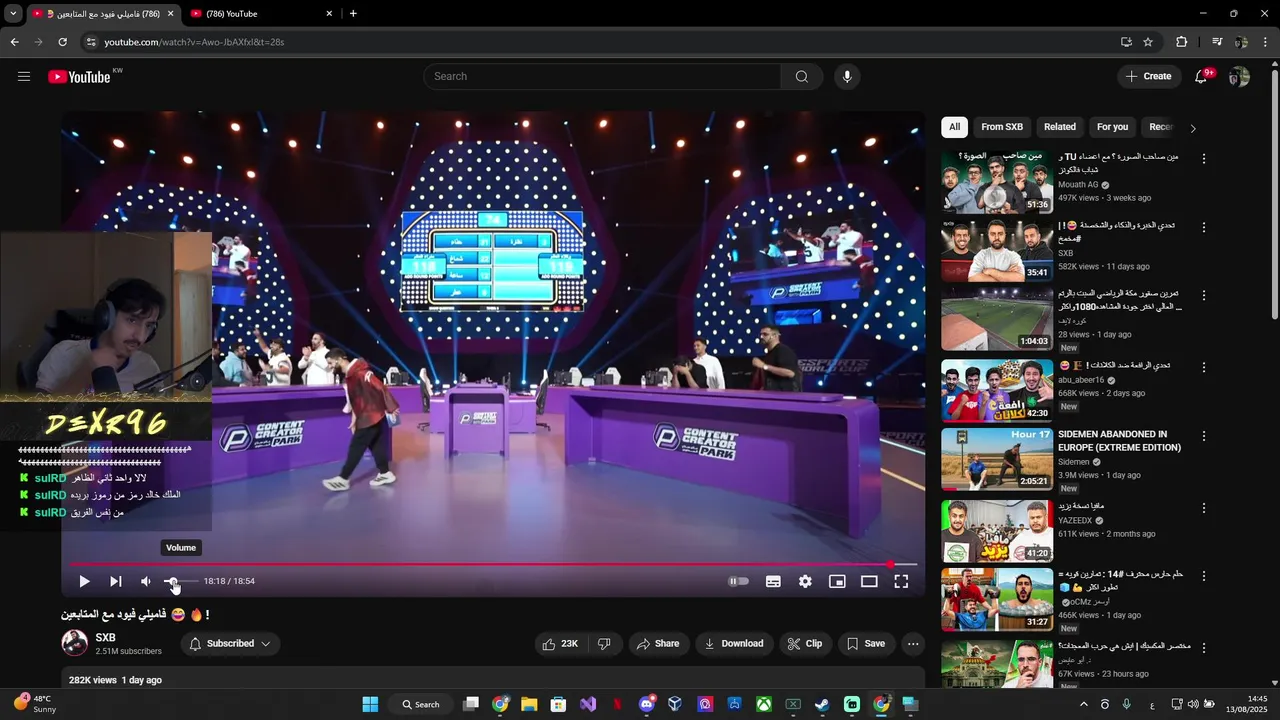Open the account avatar menu
The height and width of the screenshot is (720, 1280).
coord(1239,77)
